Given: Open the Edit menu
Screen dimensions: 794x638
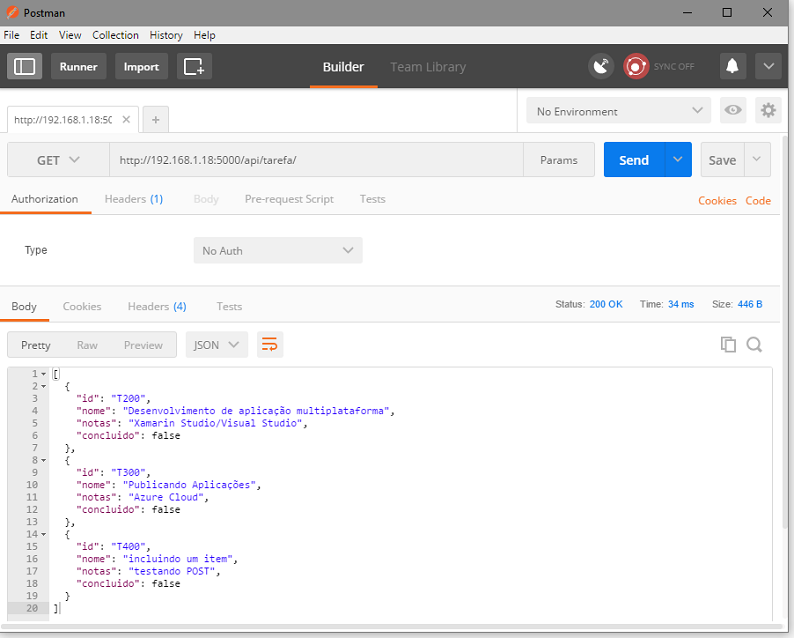Looking at the screenshot, I should (x=38, y=35).
